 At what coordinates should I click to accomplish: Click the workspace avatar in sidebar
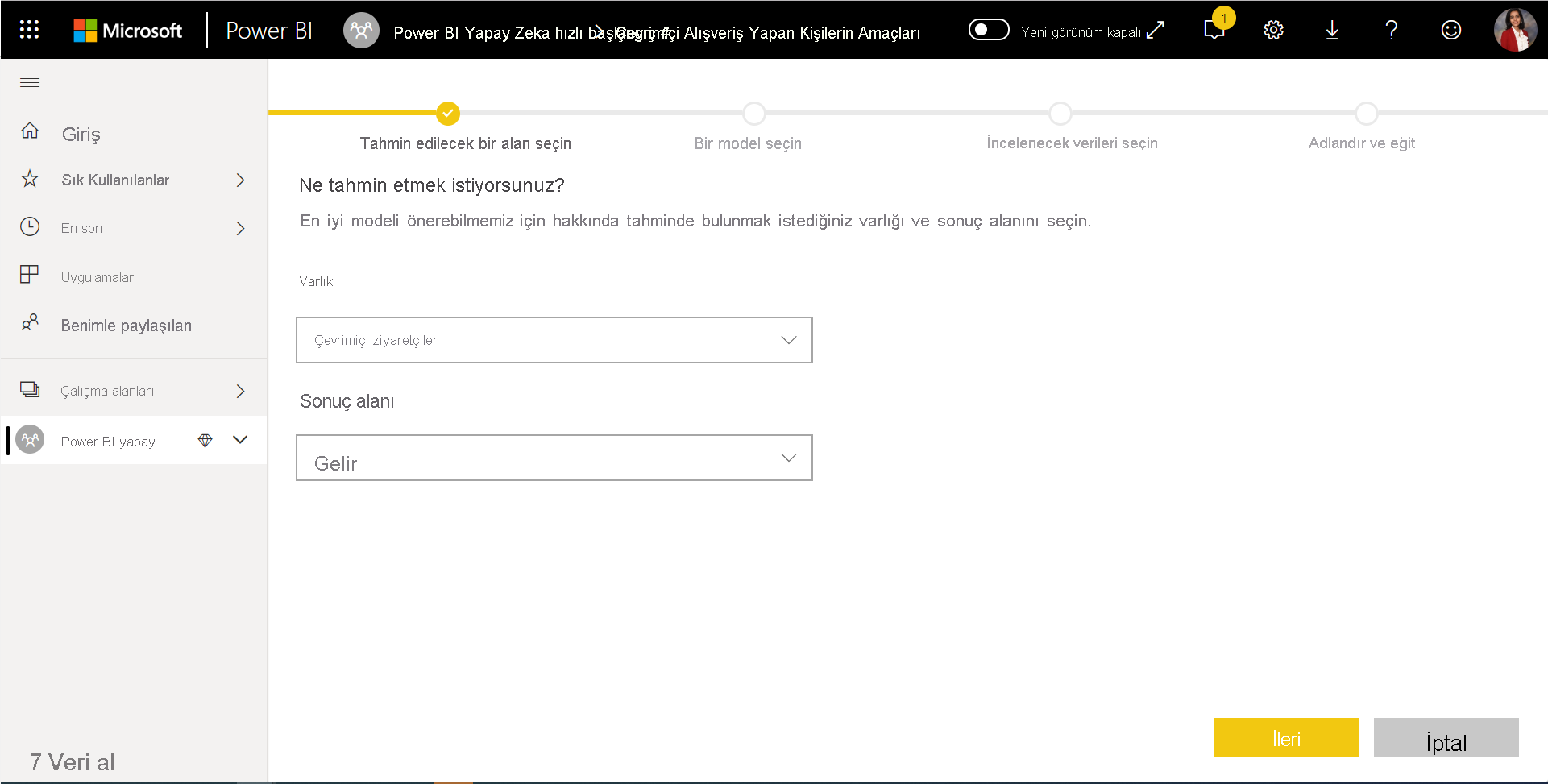coord(30,440)
